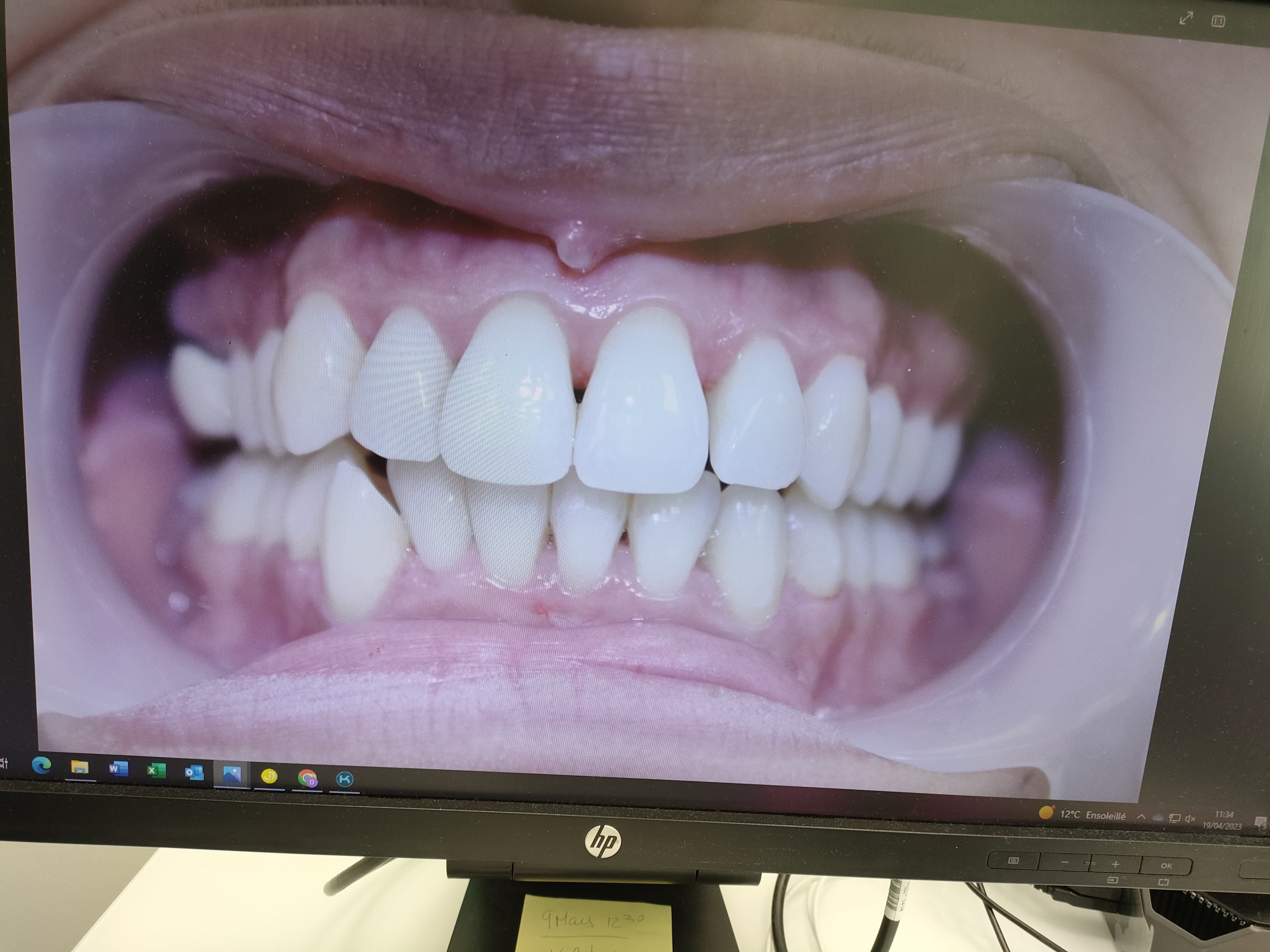The width and height of the screenshot is (1270, 952).
Task: Click the actual size 1:1 icon
Action: point(1218,21)
